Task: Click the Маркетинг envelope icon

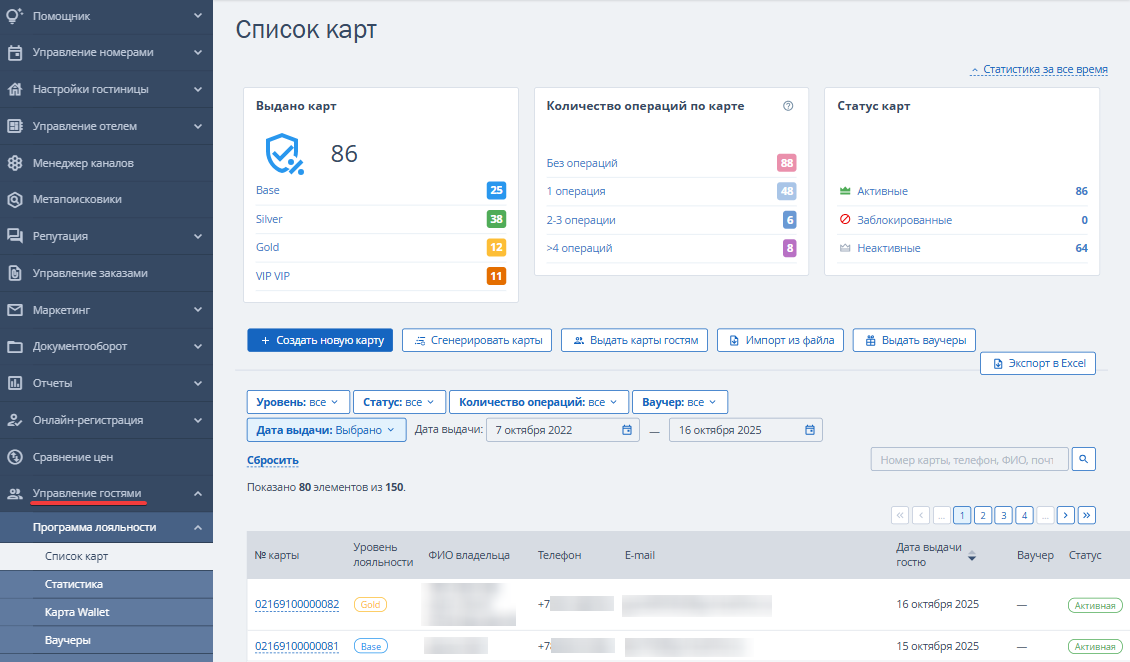Action: tap(15, 310)
